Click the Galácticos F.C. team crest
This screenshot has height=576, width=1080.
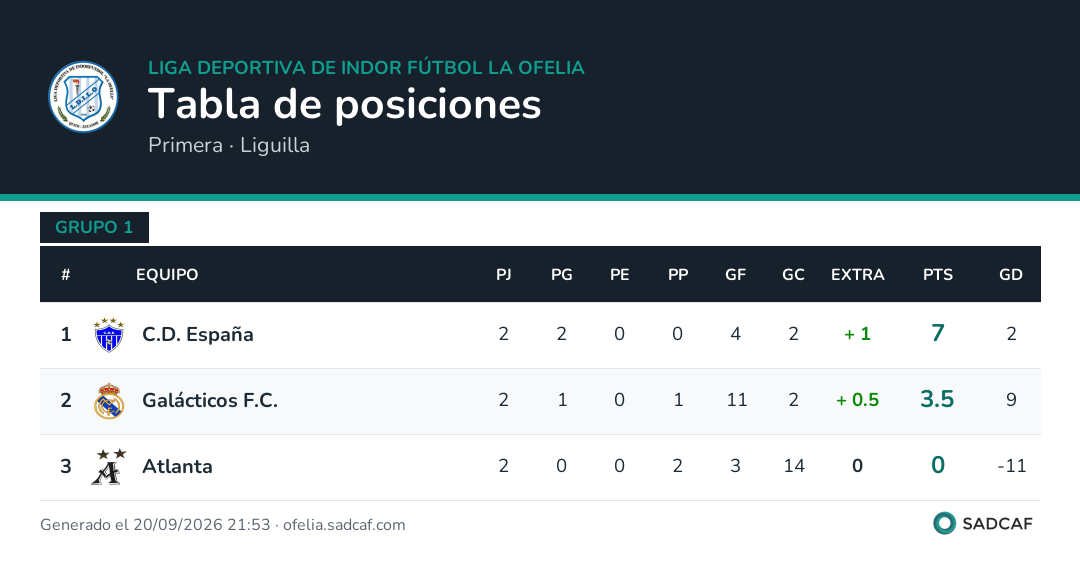tap(109, 401)
